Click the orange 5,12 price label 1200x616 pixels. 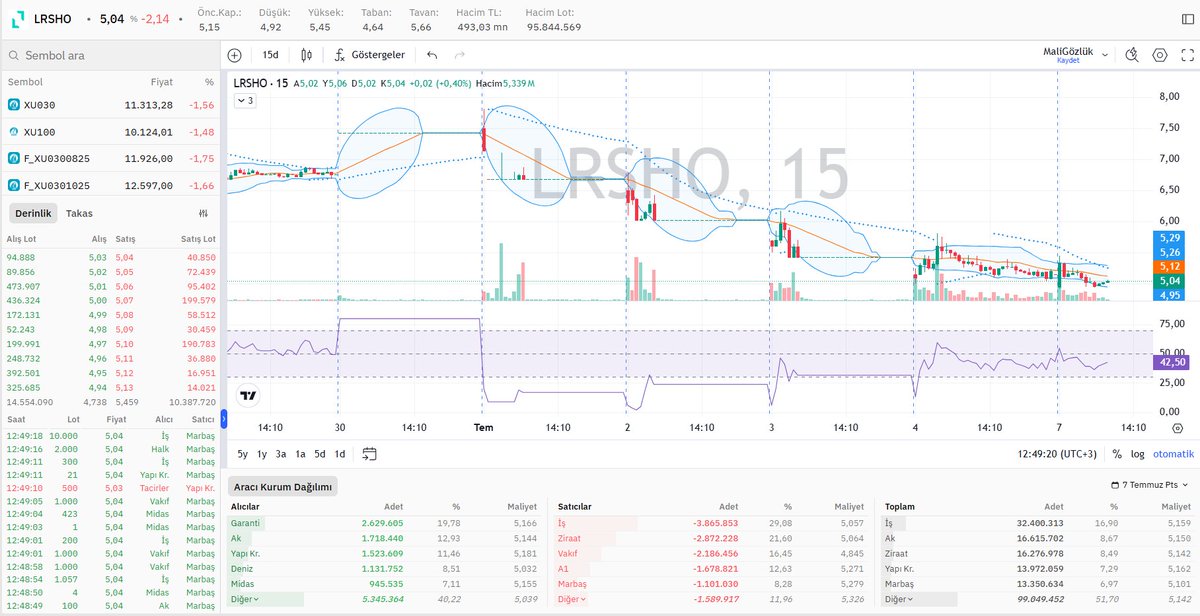(x=1169, y=267)
